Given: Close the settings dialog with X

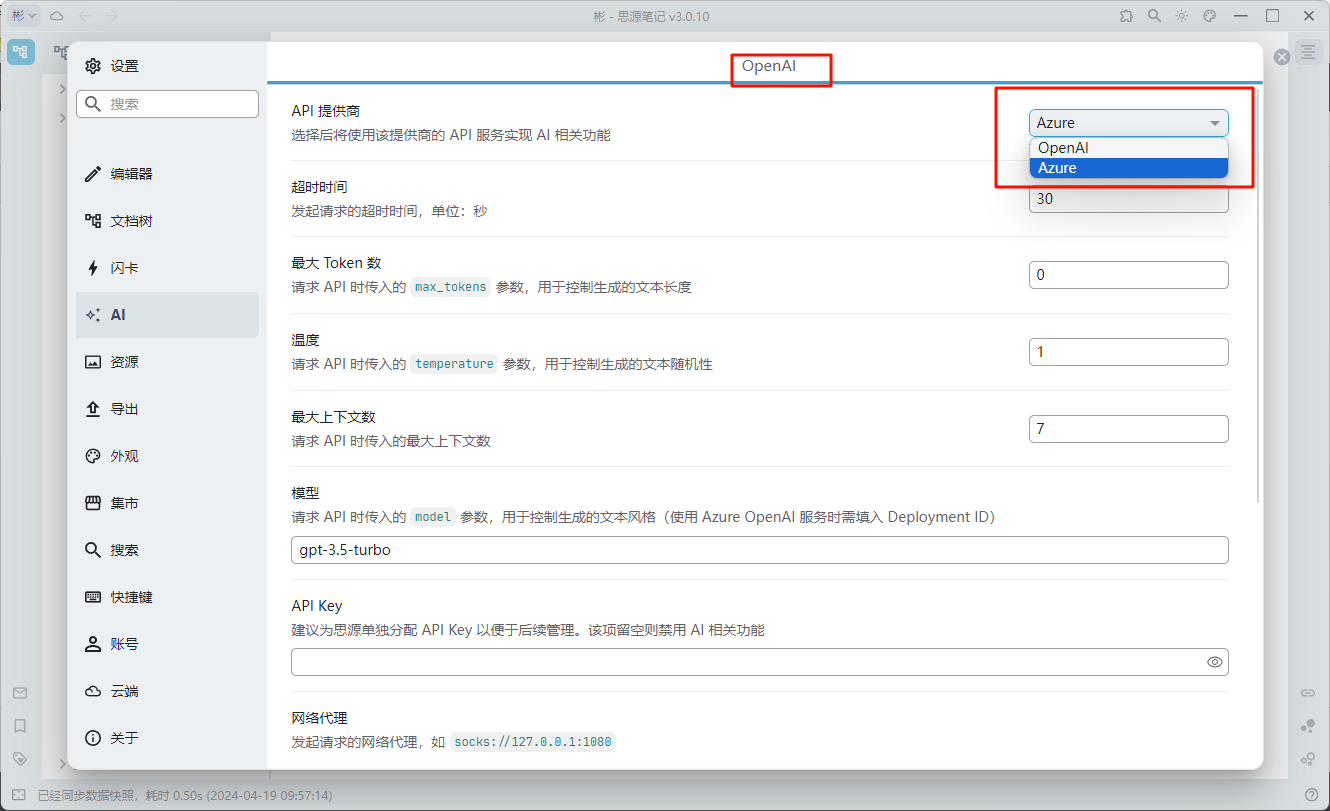Looking at the screenshot, I should pyautogui.click(x=1282, y=57).
